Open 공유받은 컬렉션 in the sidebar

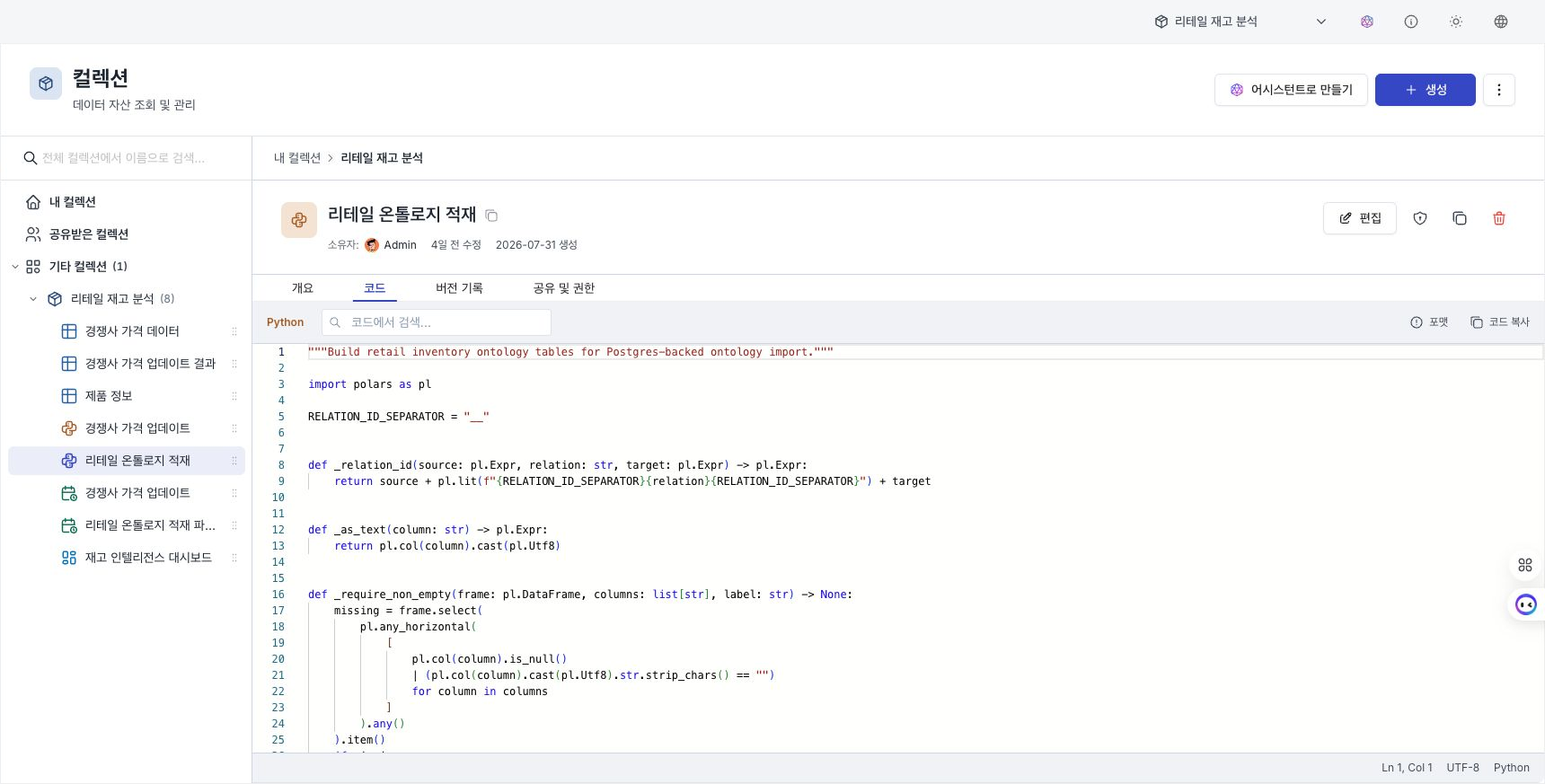coord(88,234)
